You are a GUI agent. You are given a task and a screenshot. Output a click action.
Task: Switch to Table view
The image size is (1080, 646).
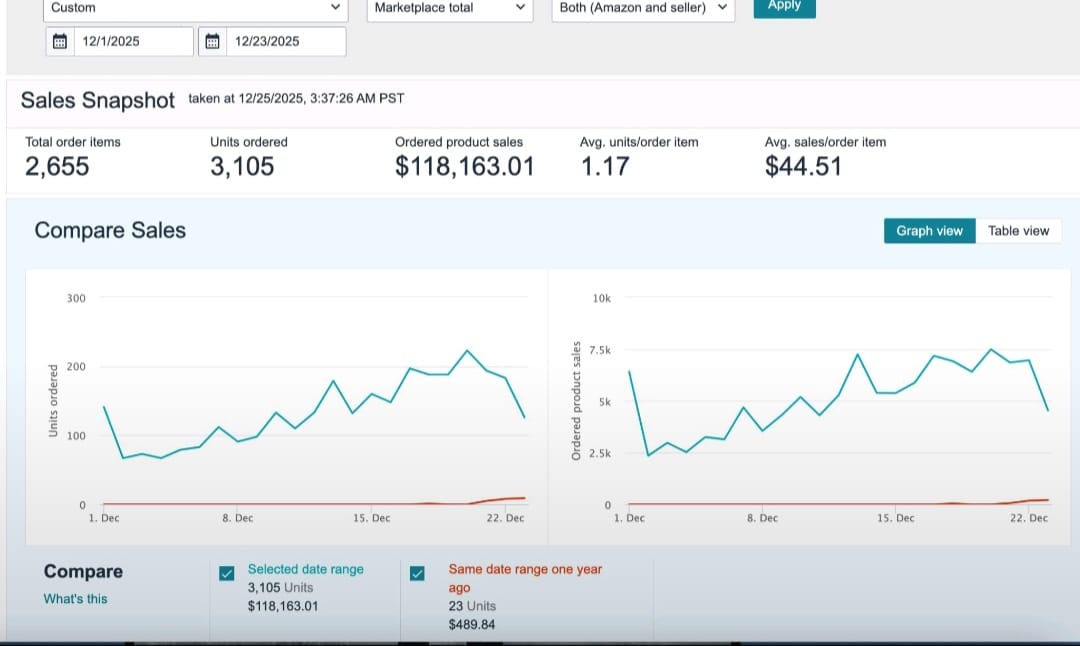(1018, 231)
